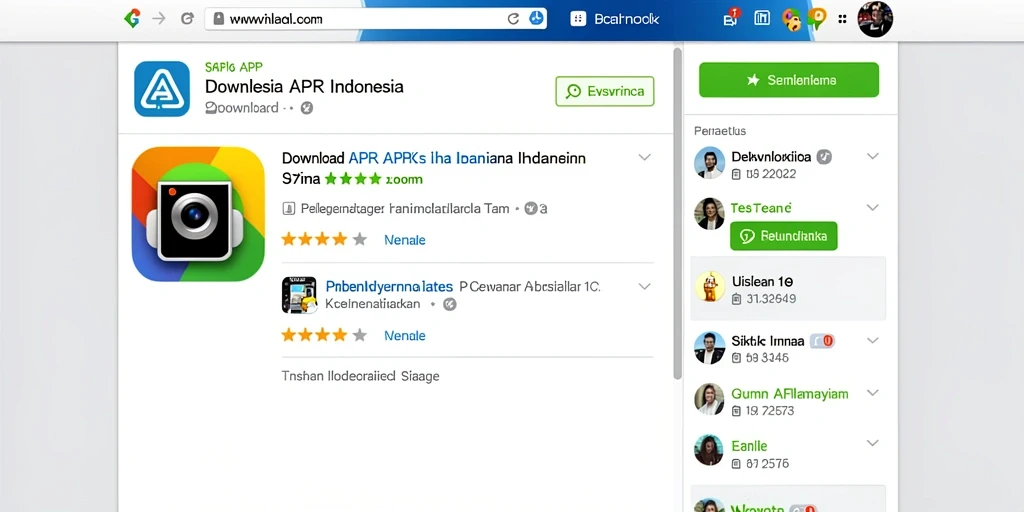Expand the Eanlle sidebar entry
The width and height of the screenshot is (1024, 512).
[872, 443]
